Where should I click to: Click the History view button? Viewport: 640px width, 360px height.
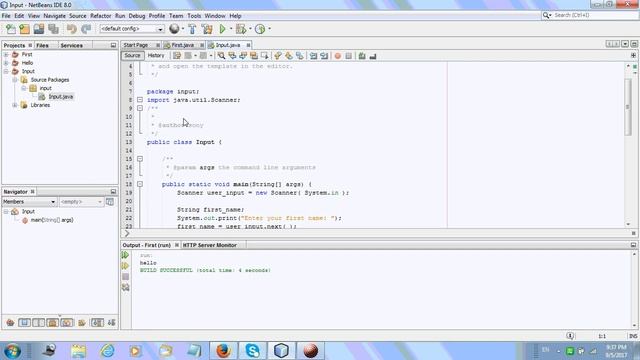[156, 56]
